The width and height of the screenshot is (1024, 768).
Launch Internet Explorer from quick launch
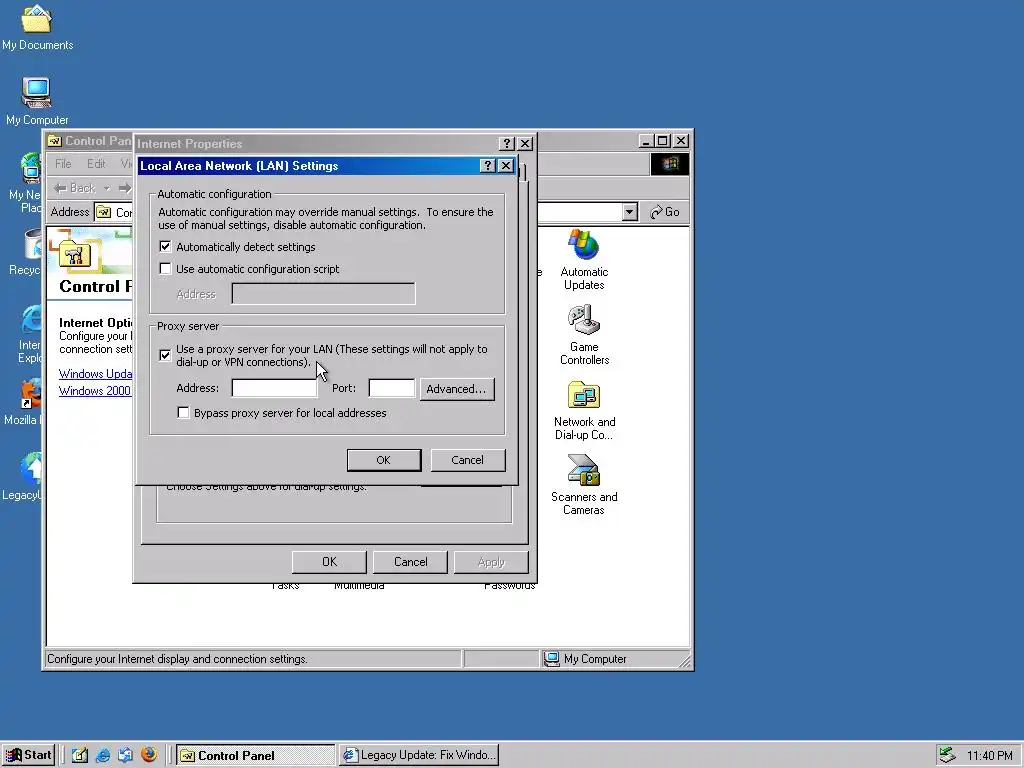[103, 755]
